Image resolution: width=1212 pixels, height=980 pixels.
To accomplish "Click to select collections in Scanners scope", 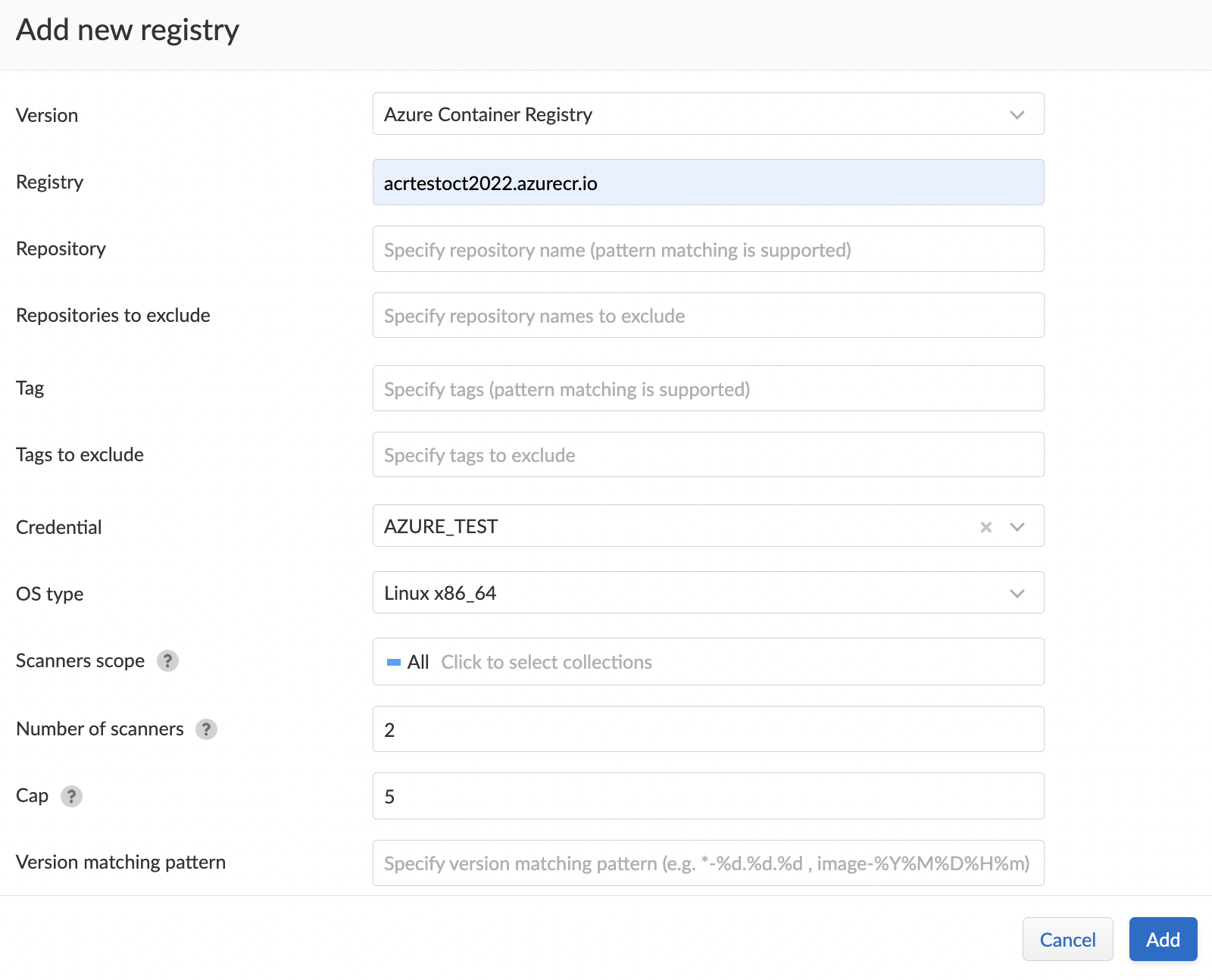I will pyautogui.click(x=546, y=663).
